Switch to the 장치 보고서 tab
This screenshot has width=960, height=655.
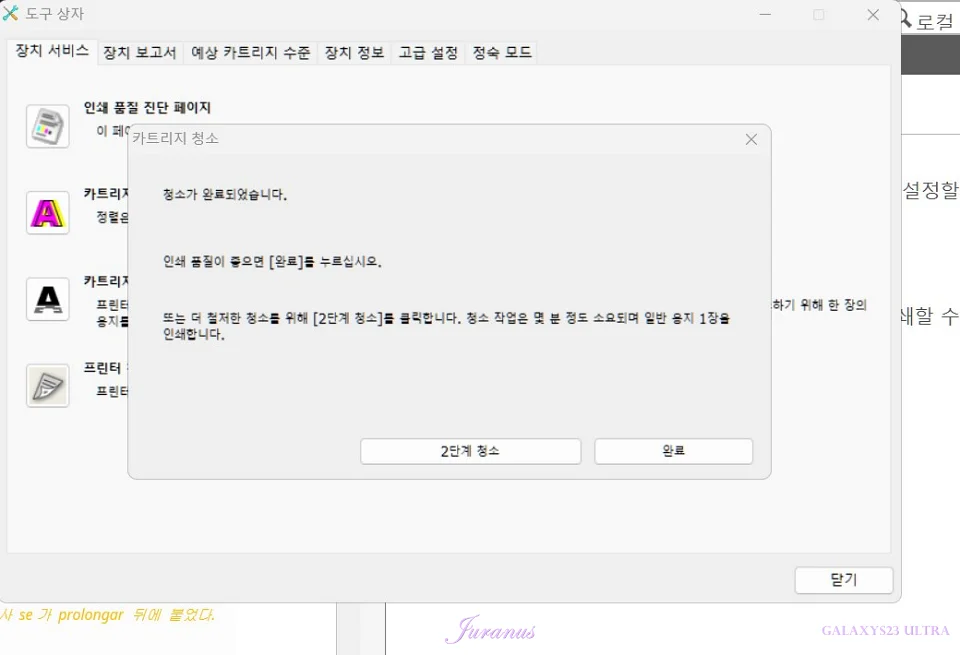(140, 52)
